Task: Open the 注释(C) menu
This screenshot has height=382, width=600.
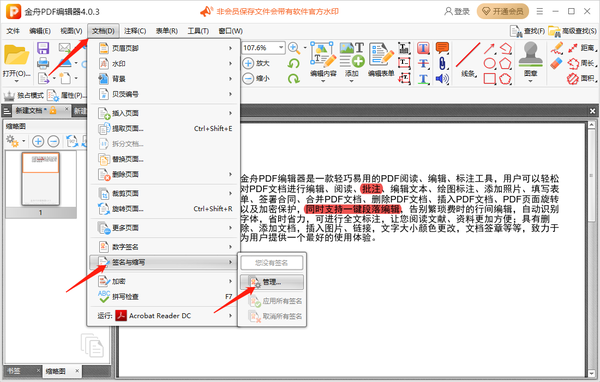Action: click(135, 31)
